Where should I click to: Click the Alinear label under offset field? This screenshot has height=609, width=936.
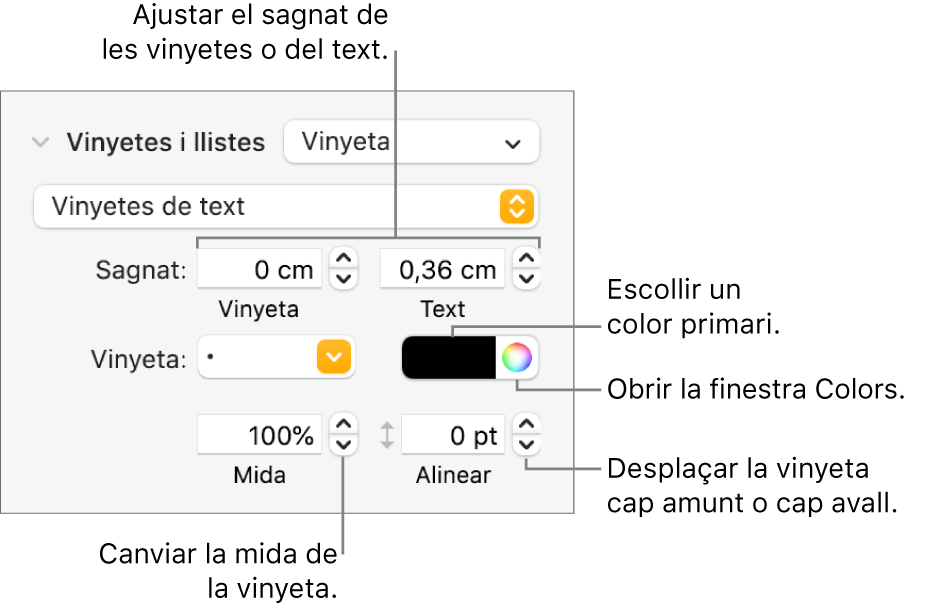click(x=453, y=475)
